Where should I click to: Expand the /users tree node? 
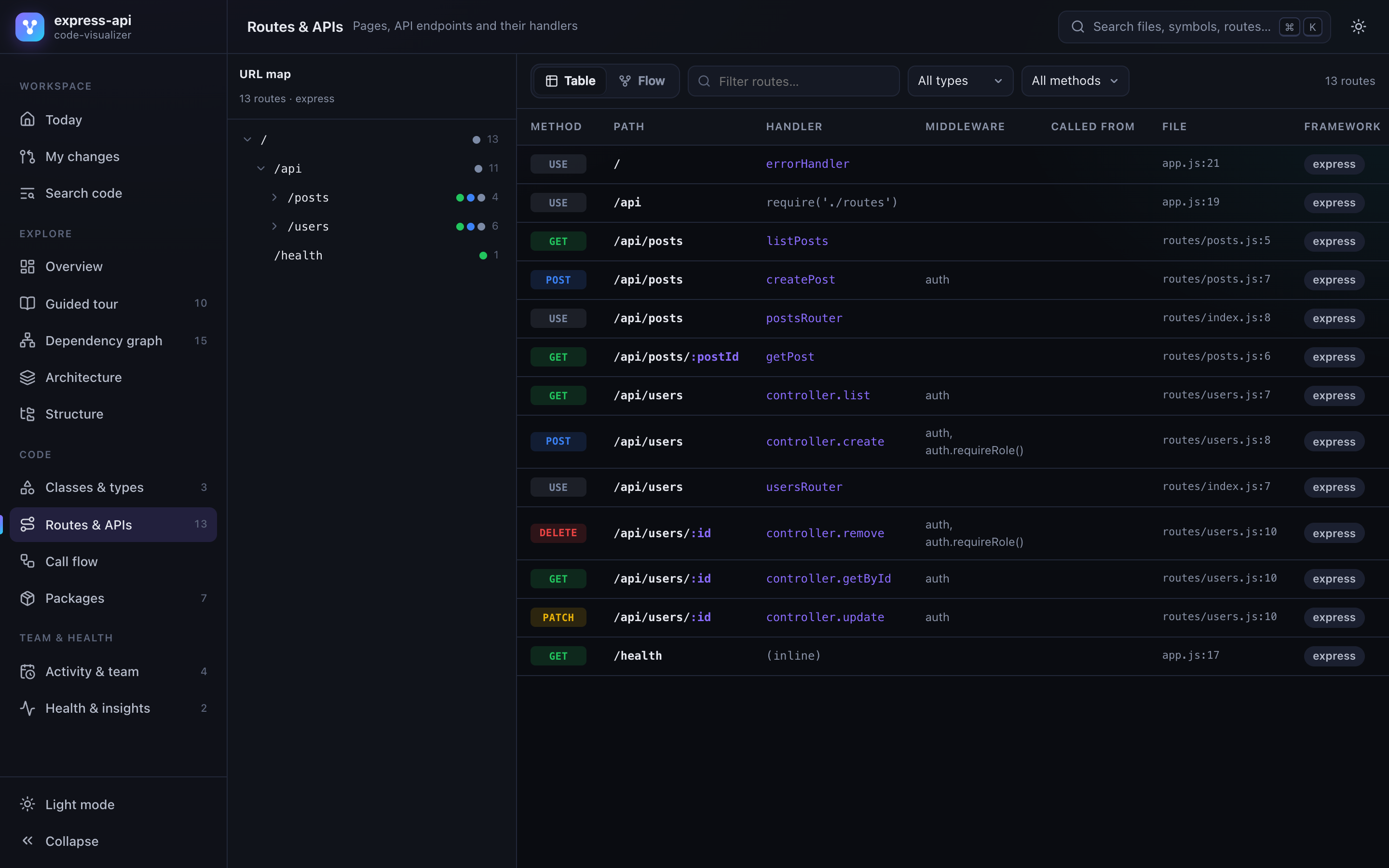[x=274, y=226]
